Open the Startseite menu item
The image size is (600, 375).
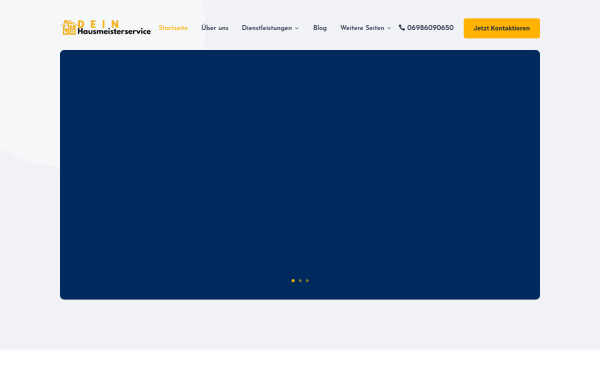(173, 28)
